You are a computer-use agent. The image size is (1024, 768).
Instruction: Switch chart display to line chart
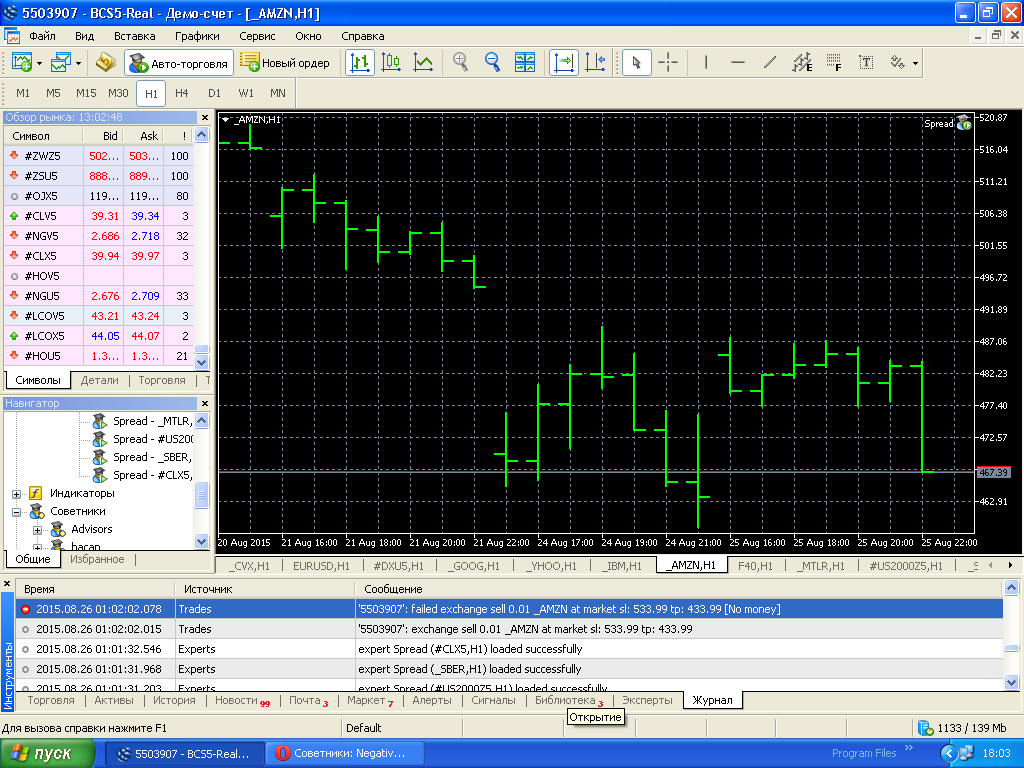[423, 62]
